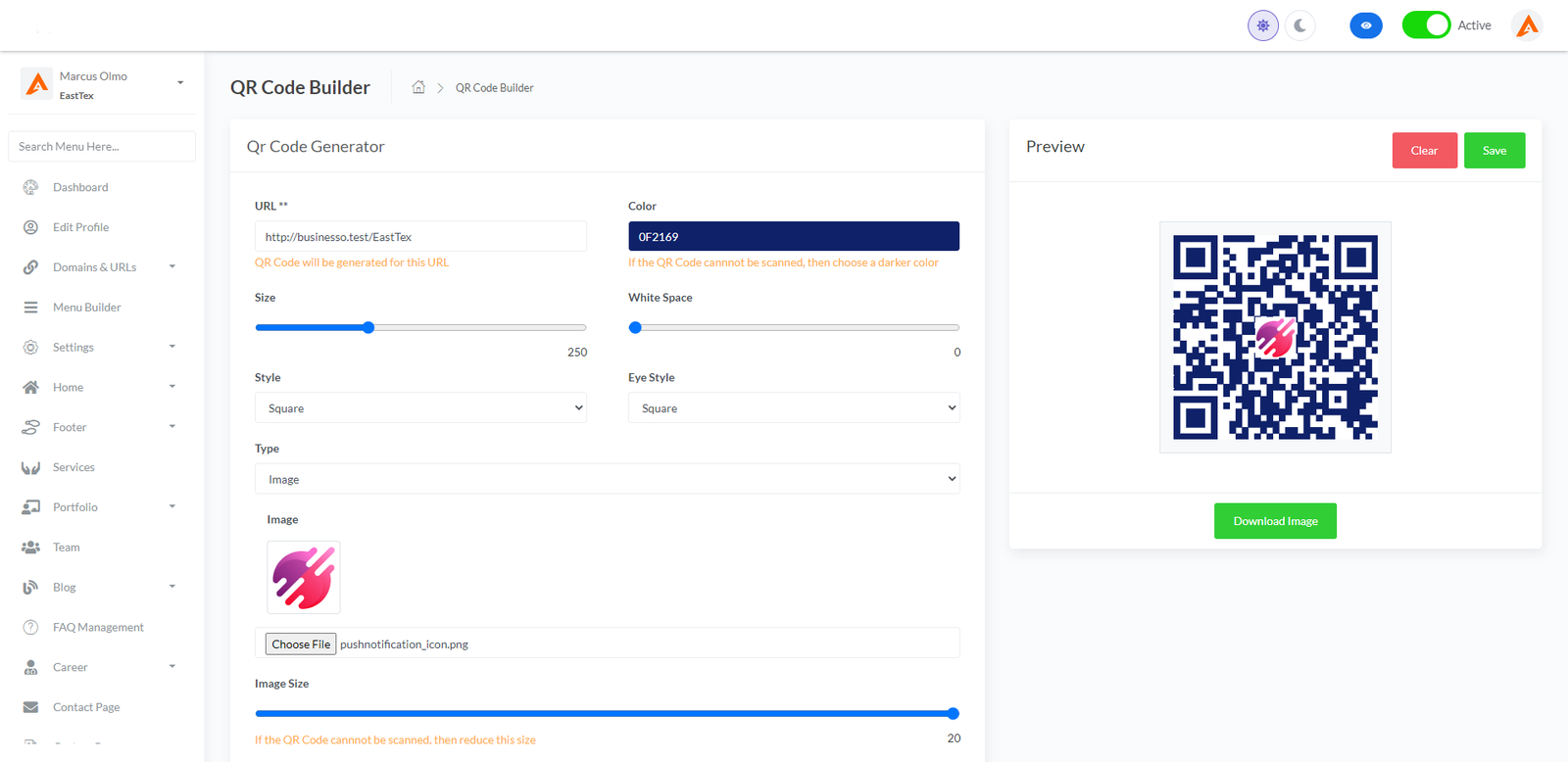
Task: Click the Menu Builder hamburger icon
Action: point(30,308)
